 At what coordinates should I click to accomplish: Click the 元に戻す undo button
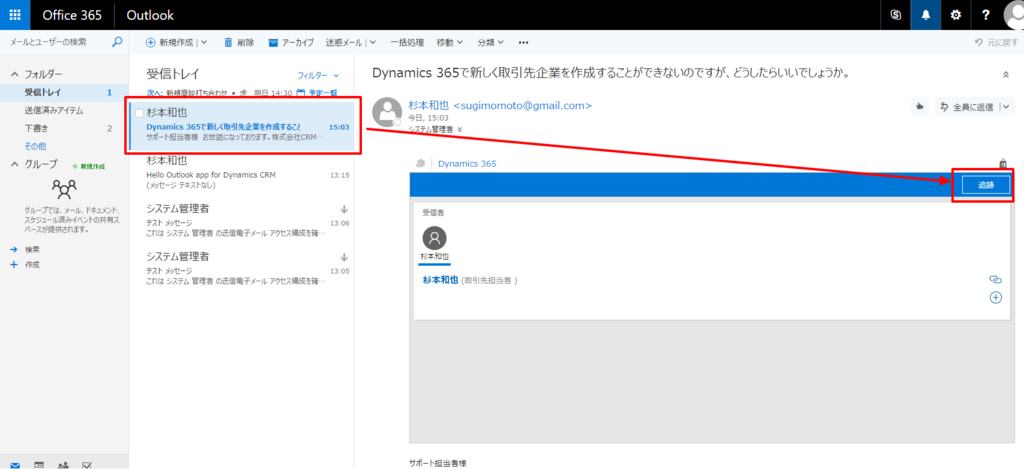pos(996,42)
